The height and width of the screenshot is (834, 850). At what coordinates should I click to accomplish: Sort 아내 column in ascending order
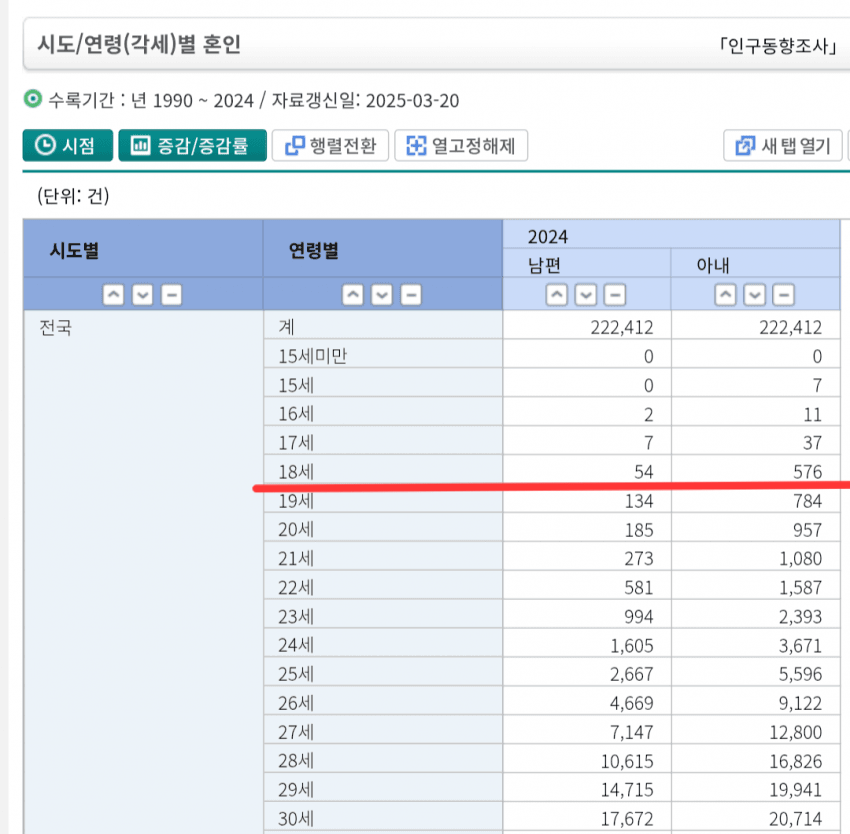[x=727, y=295]
